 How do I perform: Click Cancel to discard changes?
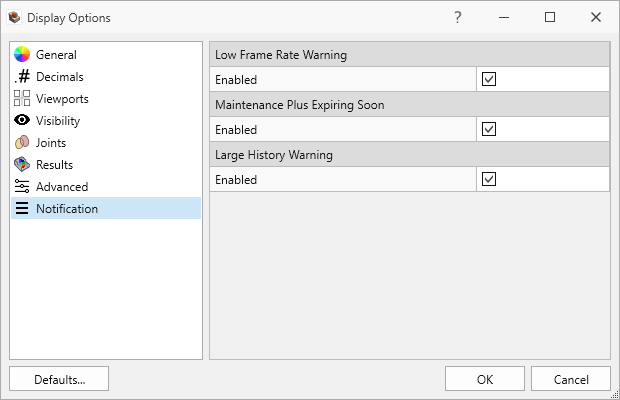pos(571,379)
